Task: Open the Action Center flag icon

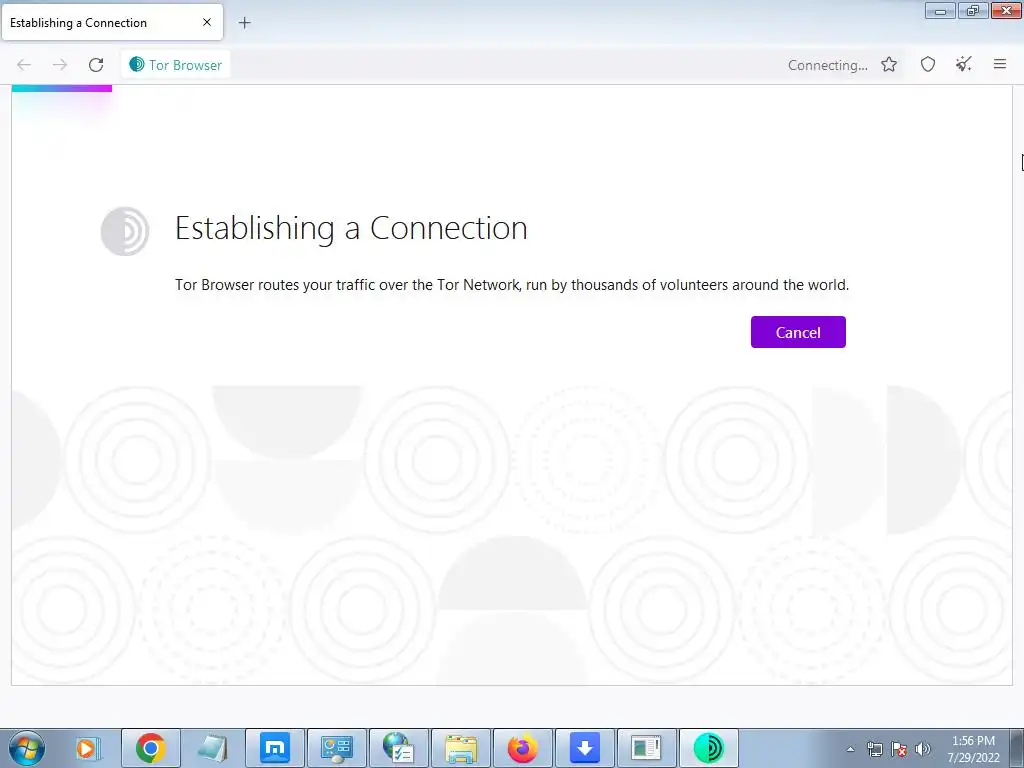Action: click(899, 749)
